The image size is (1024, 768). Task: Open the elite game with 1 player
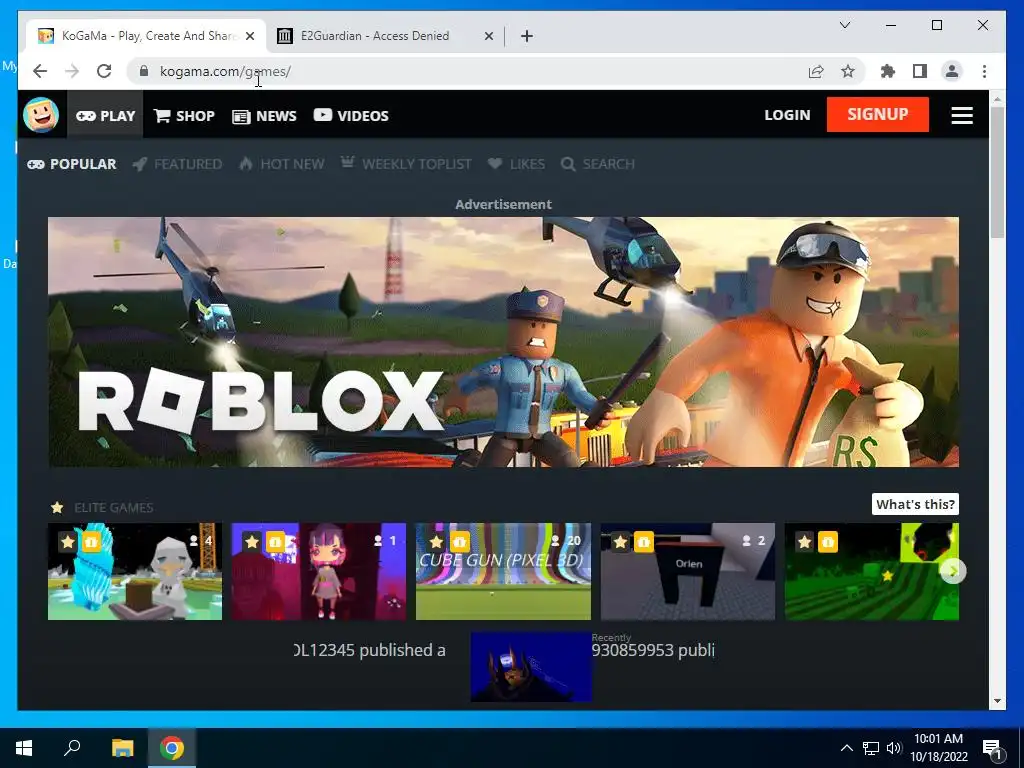pyautogui.click(x=319, y=571)
